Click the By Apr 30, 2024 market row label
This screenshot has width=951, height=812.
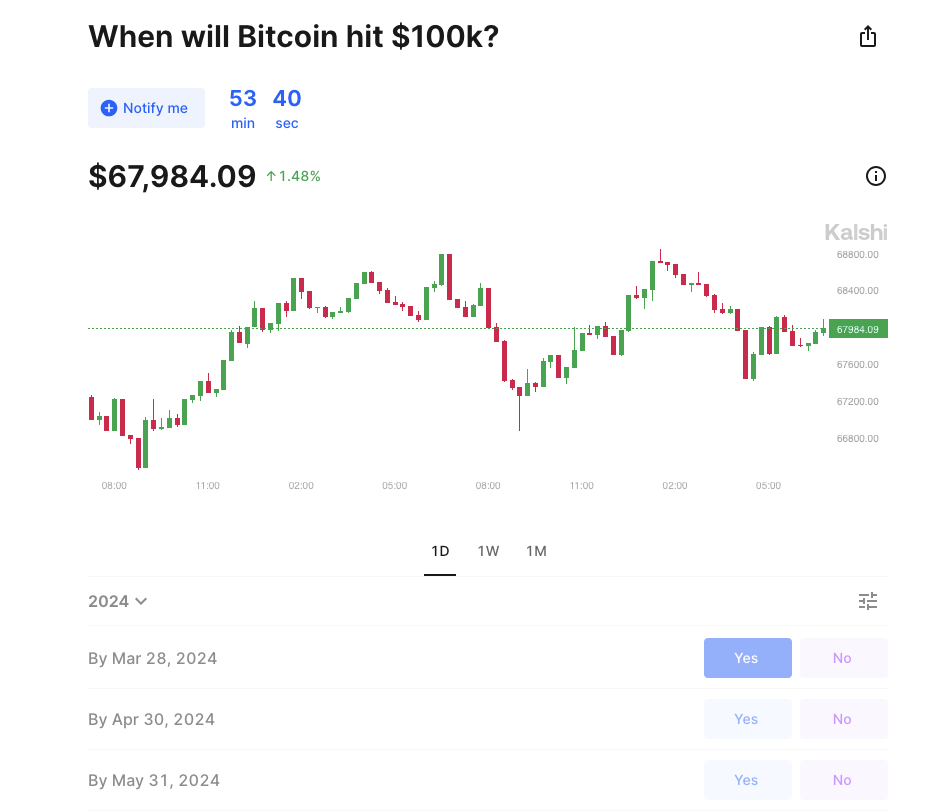pyautogui.click(x=151, y=719)
